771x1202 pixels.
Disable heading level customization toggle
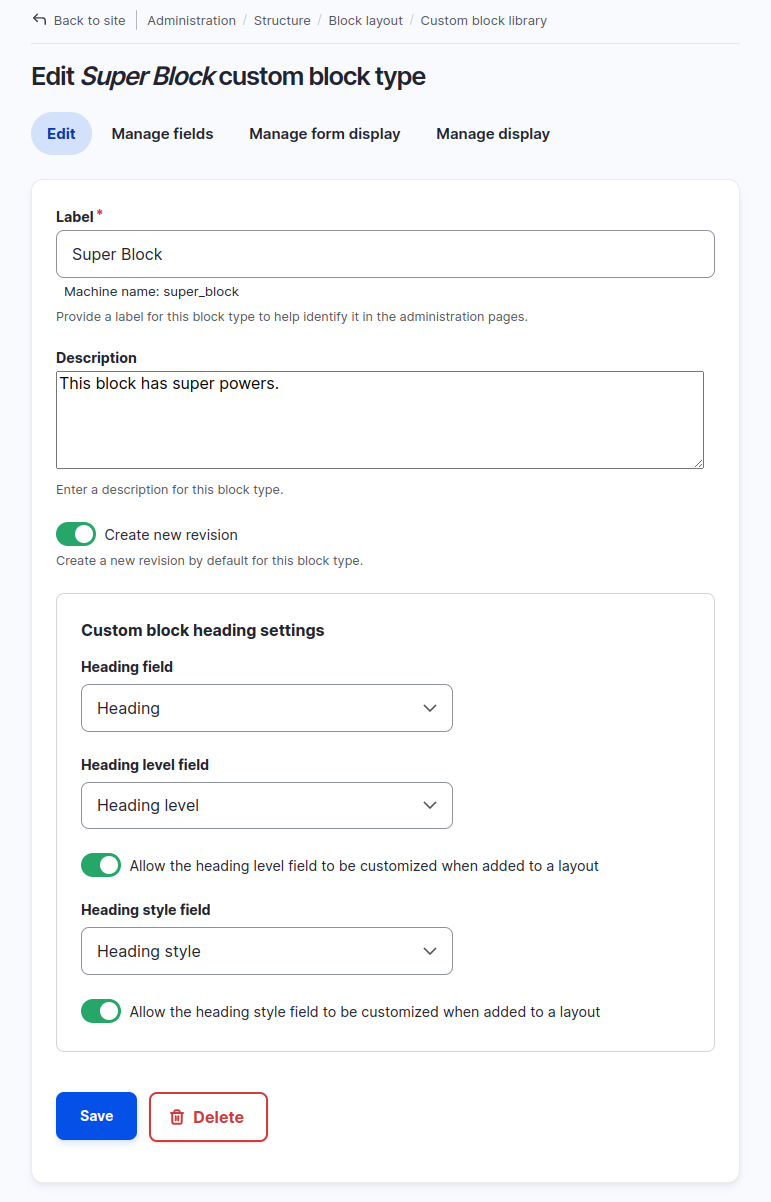pyautogui.click(x=101, y=865)
